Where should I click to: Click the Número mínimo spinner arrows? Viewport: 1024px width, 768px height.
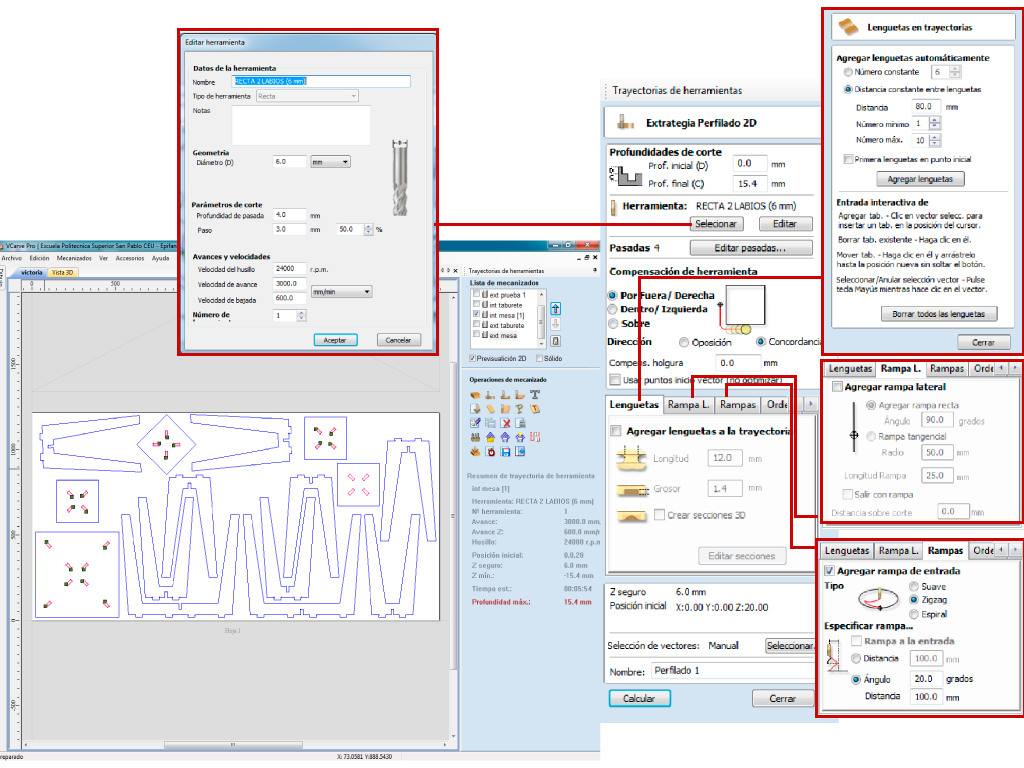click(935, 123)
